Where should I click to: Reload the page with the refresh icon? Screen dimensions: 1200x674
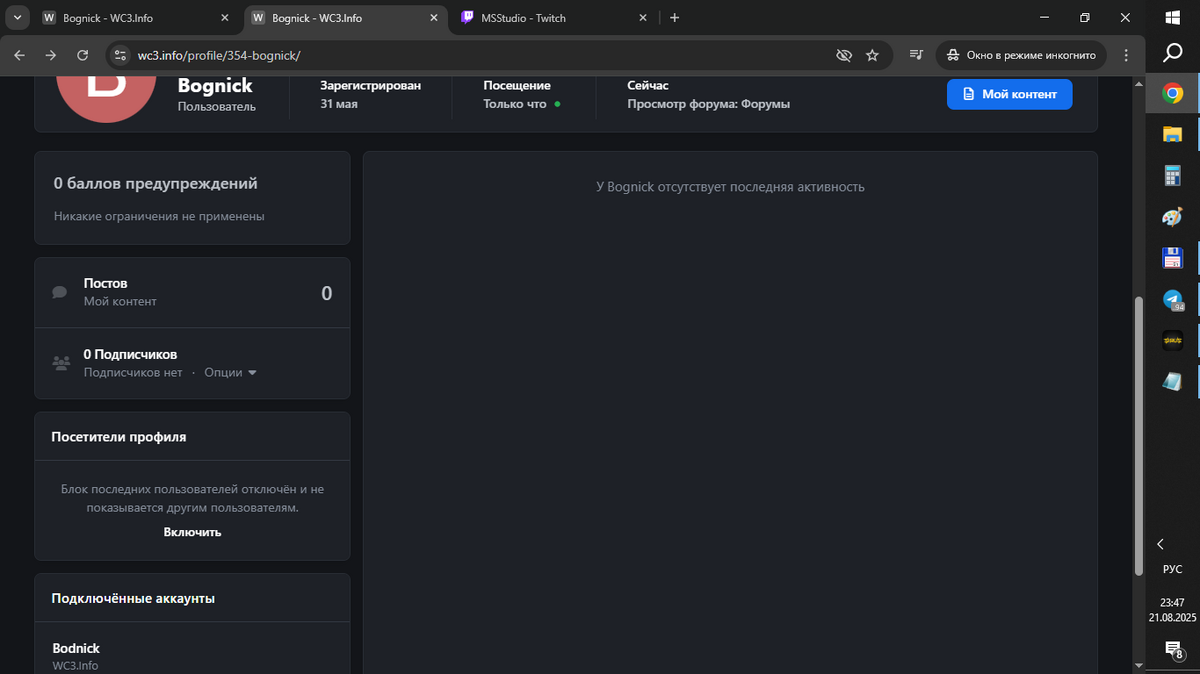[x=81, y=55]
